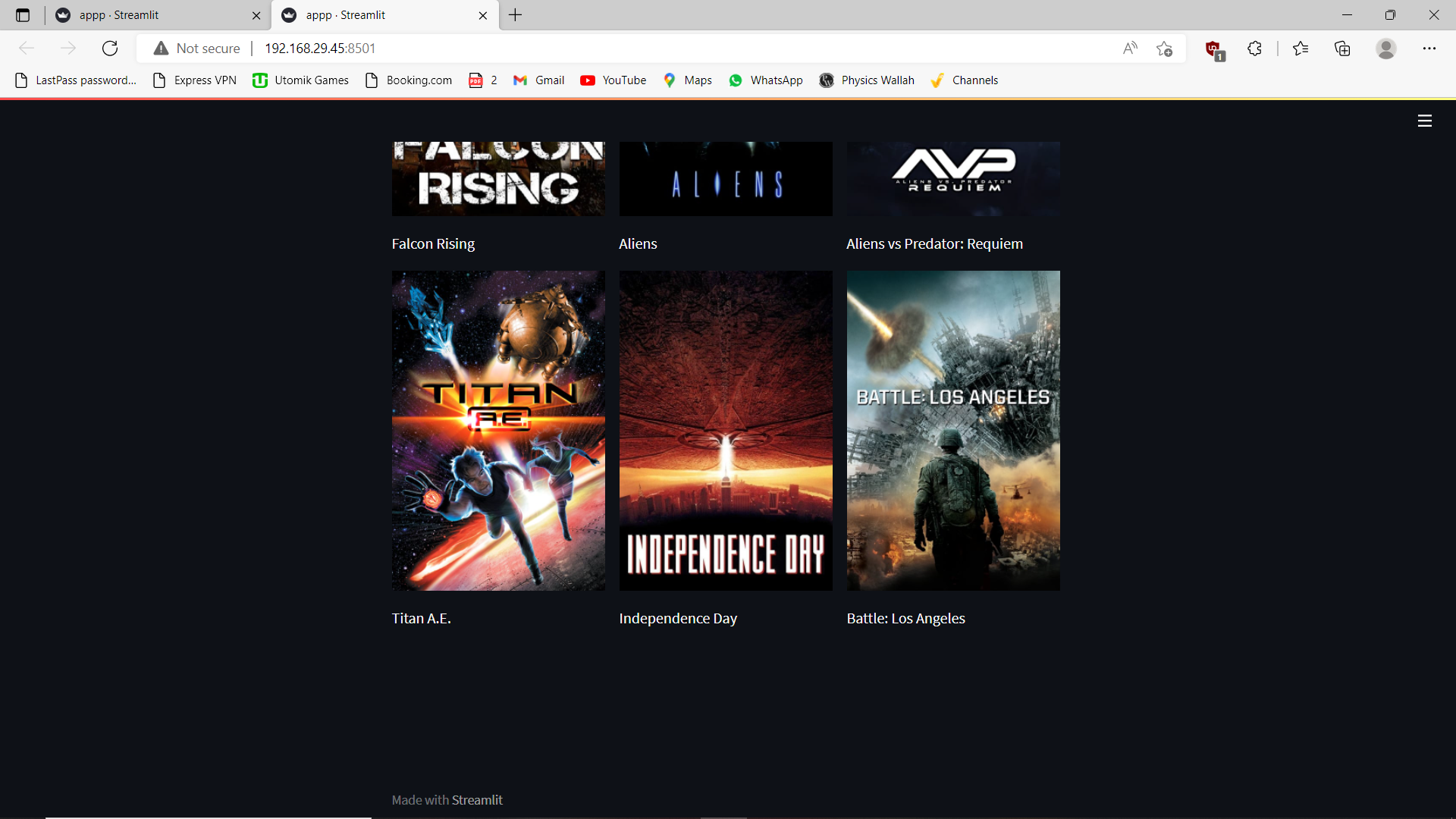Image resolution: width=1456 pixels, height=819 pixels.
Task: Open the Gmail bookmark
Action: (x=538, y=80)
